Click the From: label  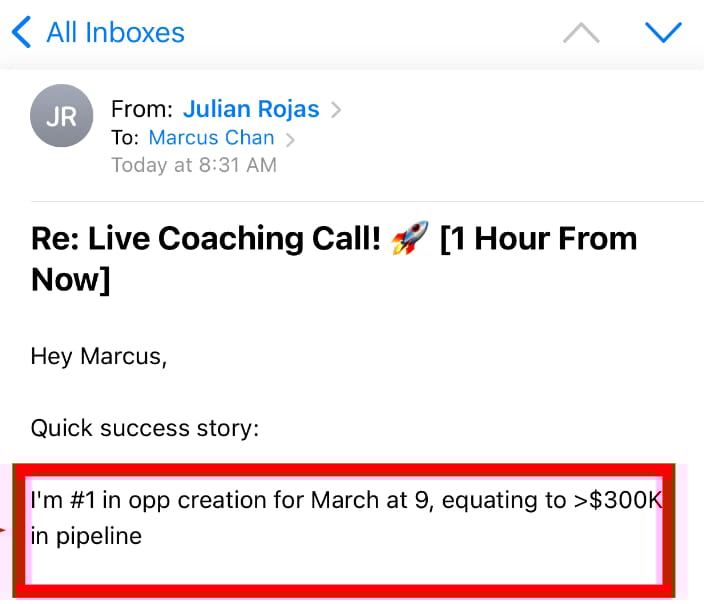142,109
